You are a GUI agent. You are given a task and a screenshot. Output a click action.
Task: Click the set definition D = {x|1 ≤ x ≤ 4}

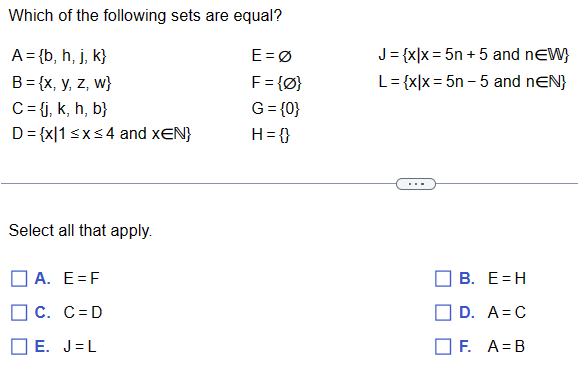click(101, 133)
